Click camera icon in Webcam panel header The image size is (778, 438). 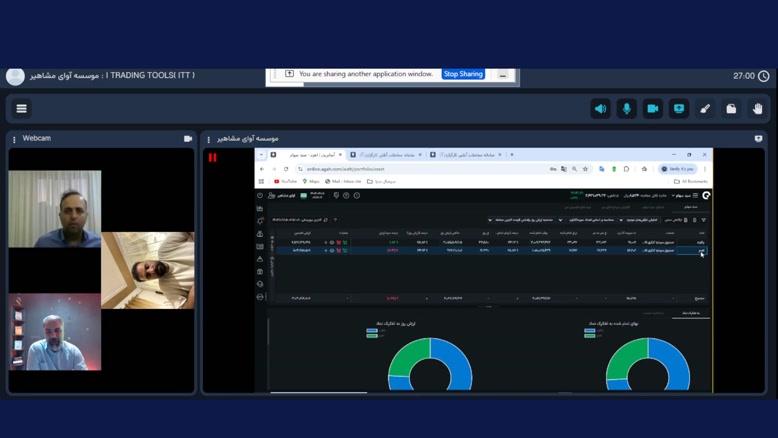click(187, 139)
